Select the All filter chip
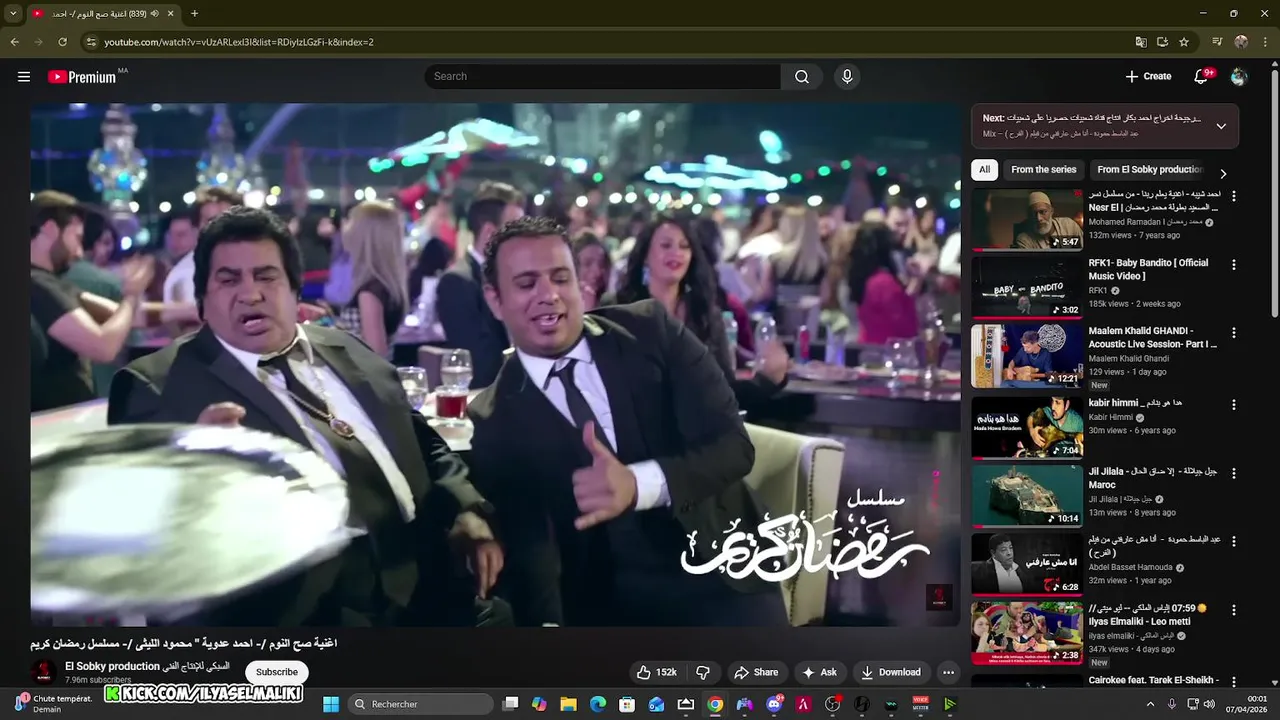This screenshot has width=1280, height=720. [984, 170]
